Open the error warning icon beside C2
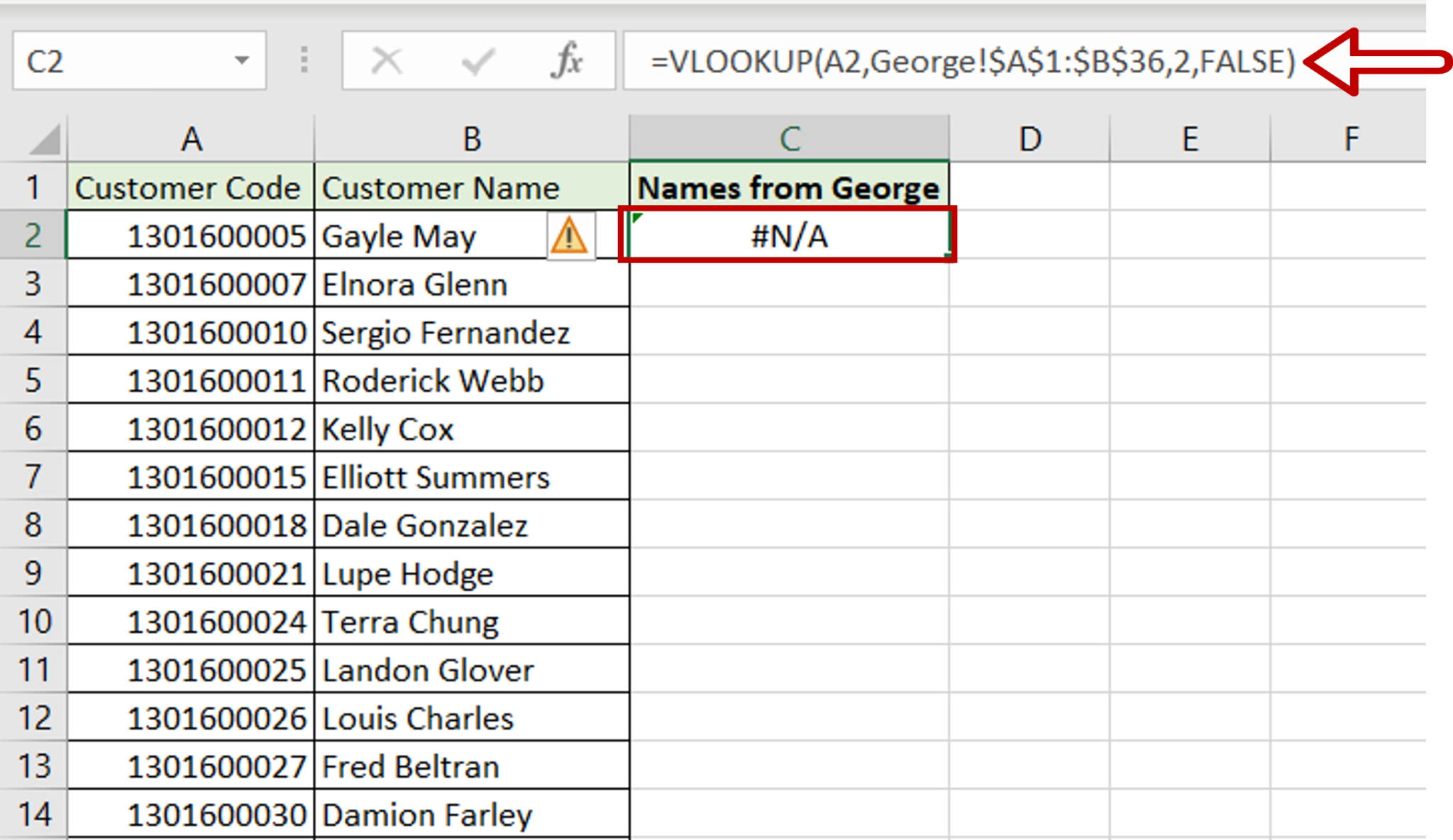 (570, 236)
